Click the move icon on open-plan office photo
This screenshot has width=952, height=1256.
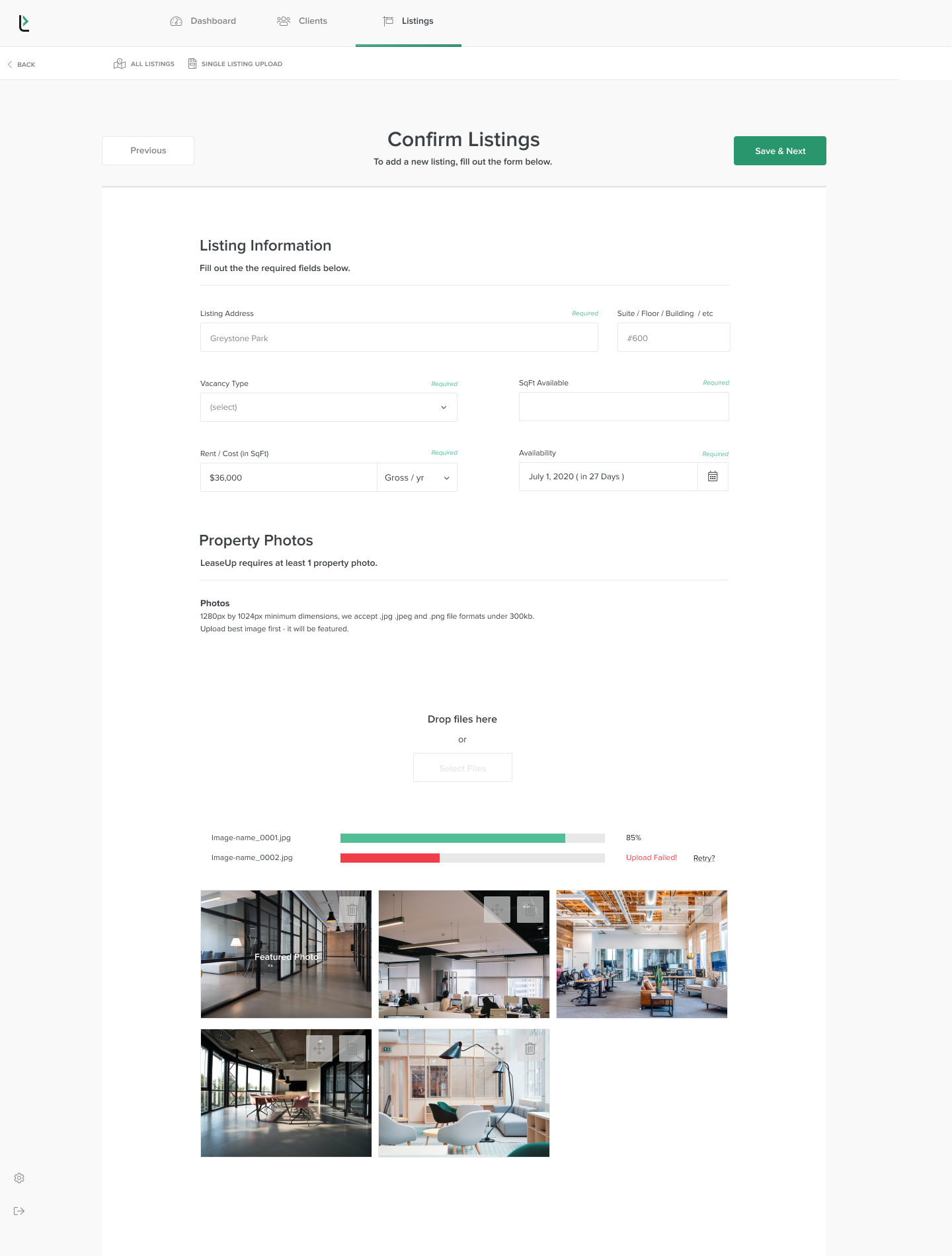click(x=497, y=910)
